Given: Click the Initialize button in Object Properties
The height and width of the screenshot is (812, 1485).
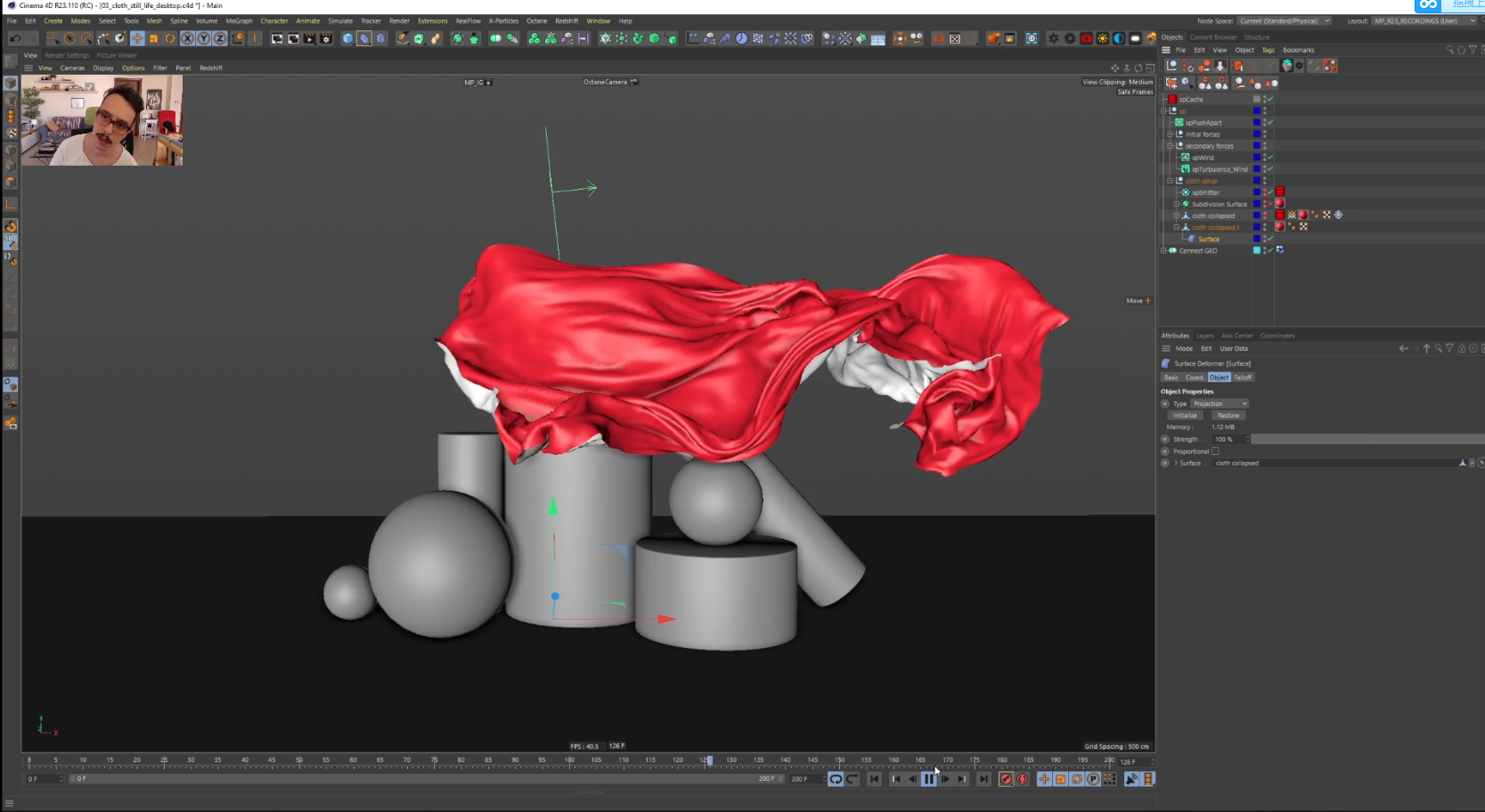Looking at the screenshot, I should 1185,415.
